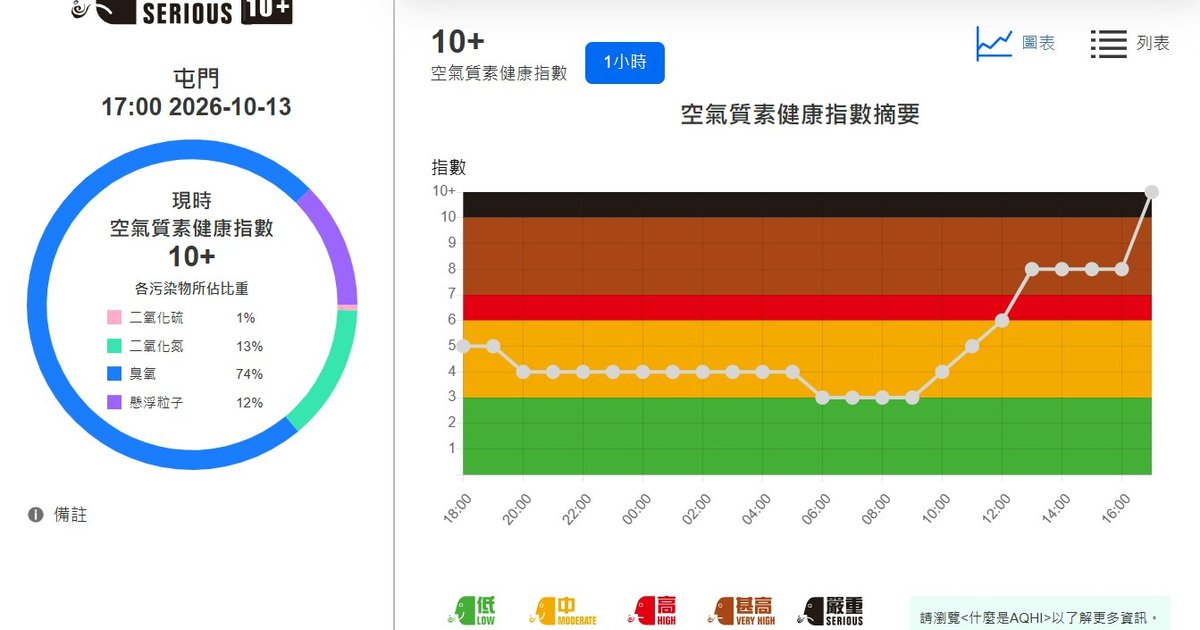The image size is (1200, 630).
Task: Click the SERIOUS 10+ health risk badge
Action: [x=183, y=11]
